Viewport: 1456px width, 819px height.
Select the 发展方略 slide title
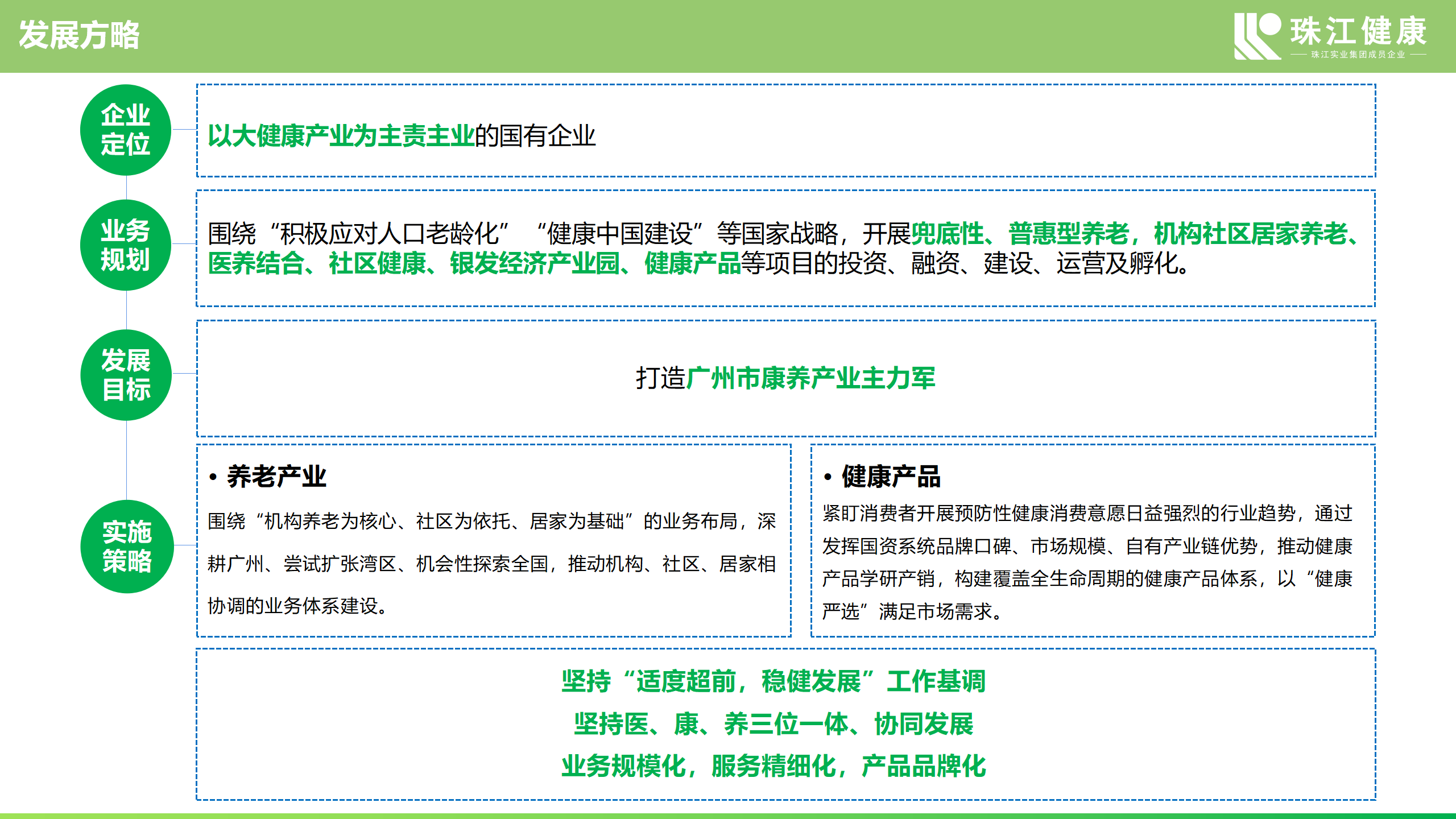tap(79, 35)
